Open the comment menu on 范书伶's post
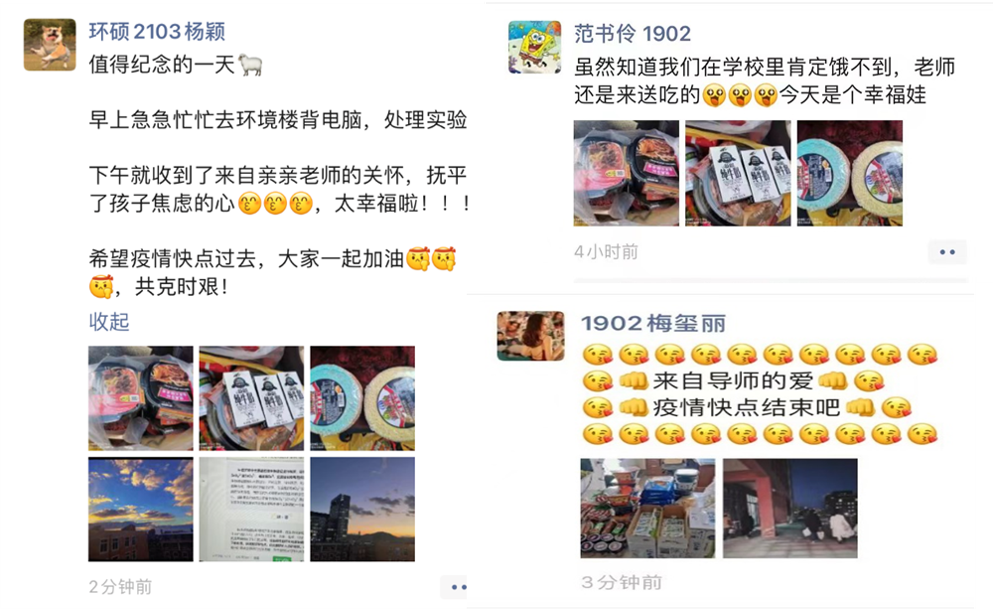The height and width of the screenshot is (609, 993). pyautogui.click(x=947, y=252)
